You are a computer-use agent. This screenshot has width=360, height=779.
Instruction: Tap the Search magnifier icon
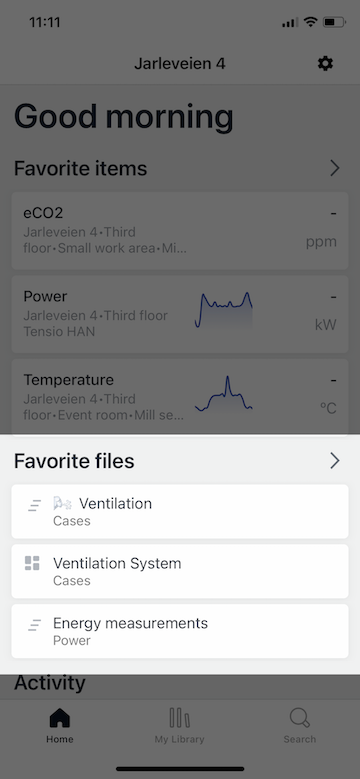pyautogui.click(x=299, y=718)
